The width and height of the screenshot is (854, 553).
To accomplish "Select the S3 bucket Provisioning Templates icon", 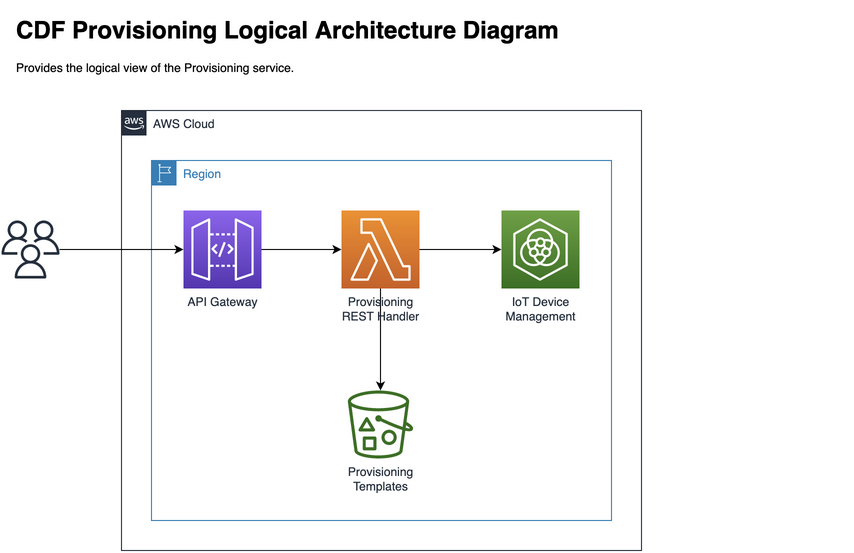I will pos(380,424).
